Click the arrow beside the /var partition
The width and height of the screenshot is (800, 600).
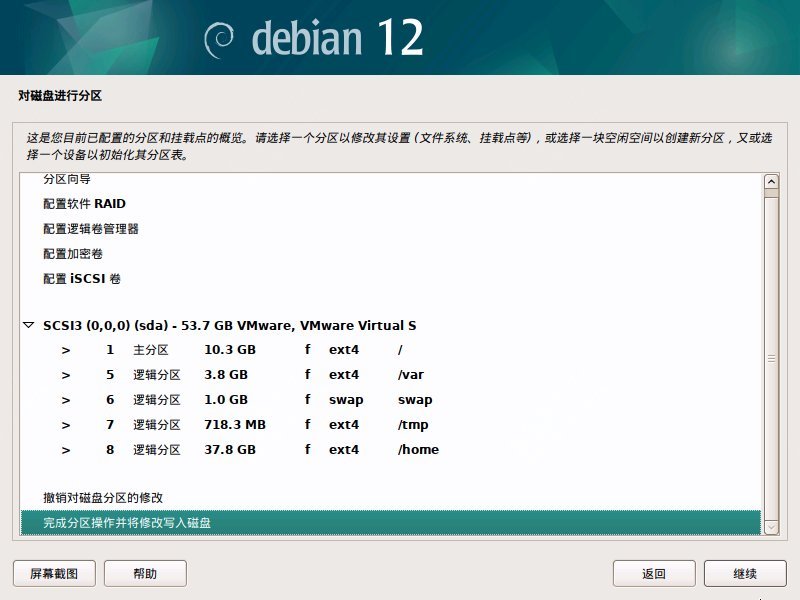[66, 375]
